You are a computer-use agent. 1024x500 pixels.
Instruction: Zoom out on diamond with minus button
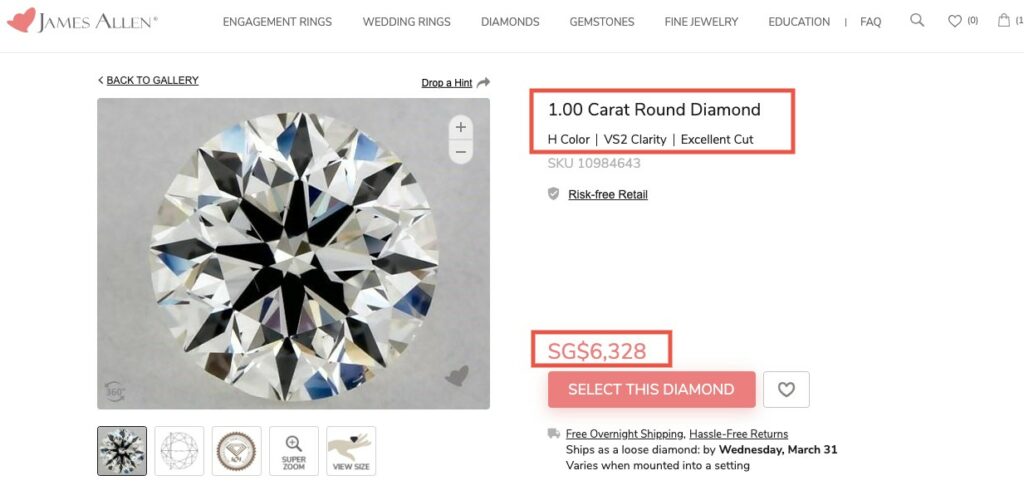click(x=460, y=152)
